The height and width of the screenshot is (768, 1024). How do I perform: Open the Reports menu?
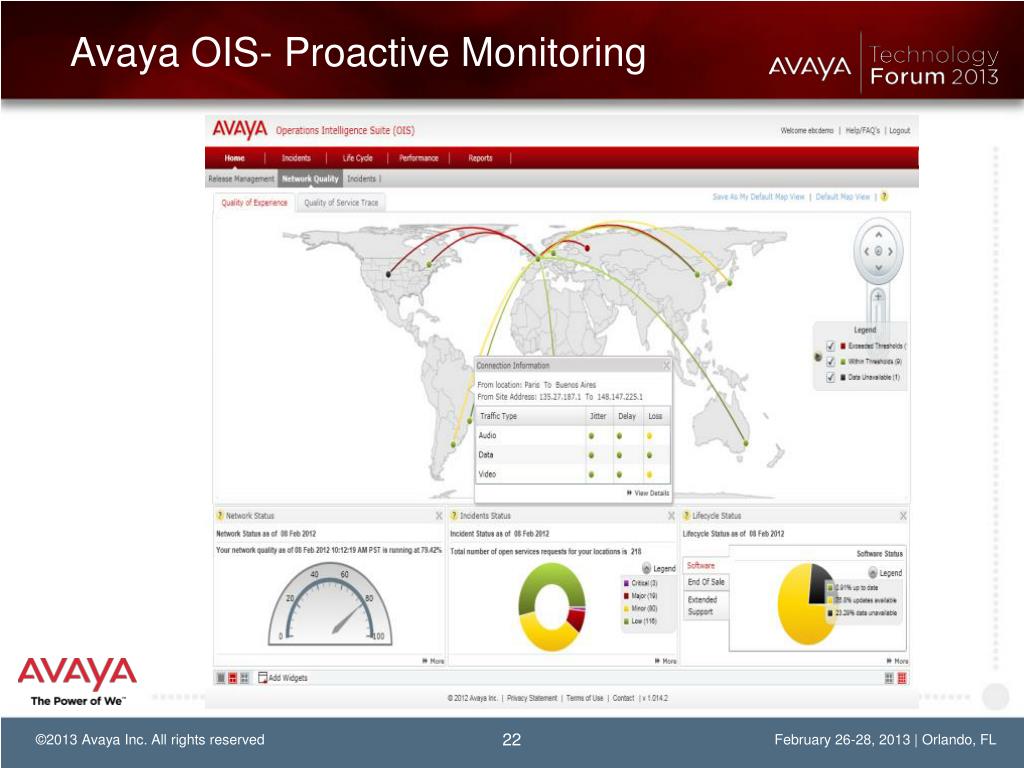click(x=480, y=158)
